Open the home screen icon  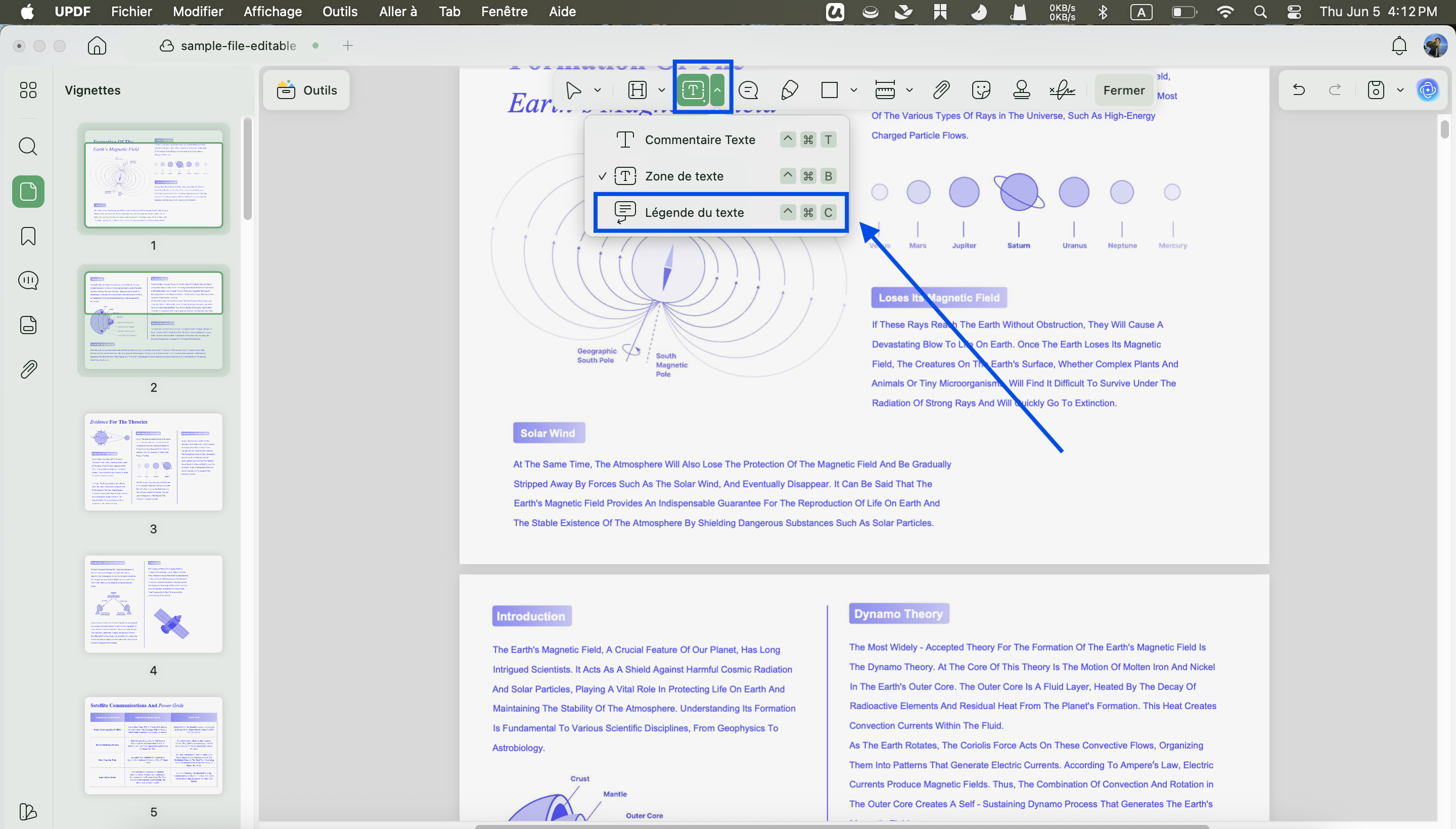pyautogui.click(x=97, y=45)
